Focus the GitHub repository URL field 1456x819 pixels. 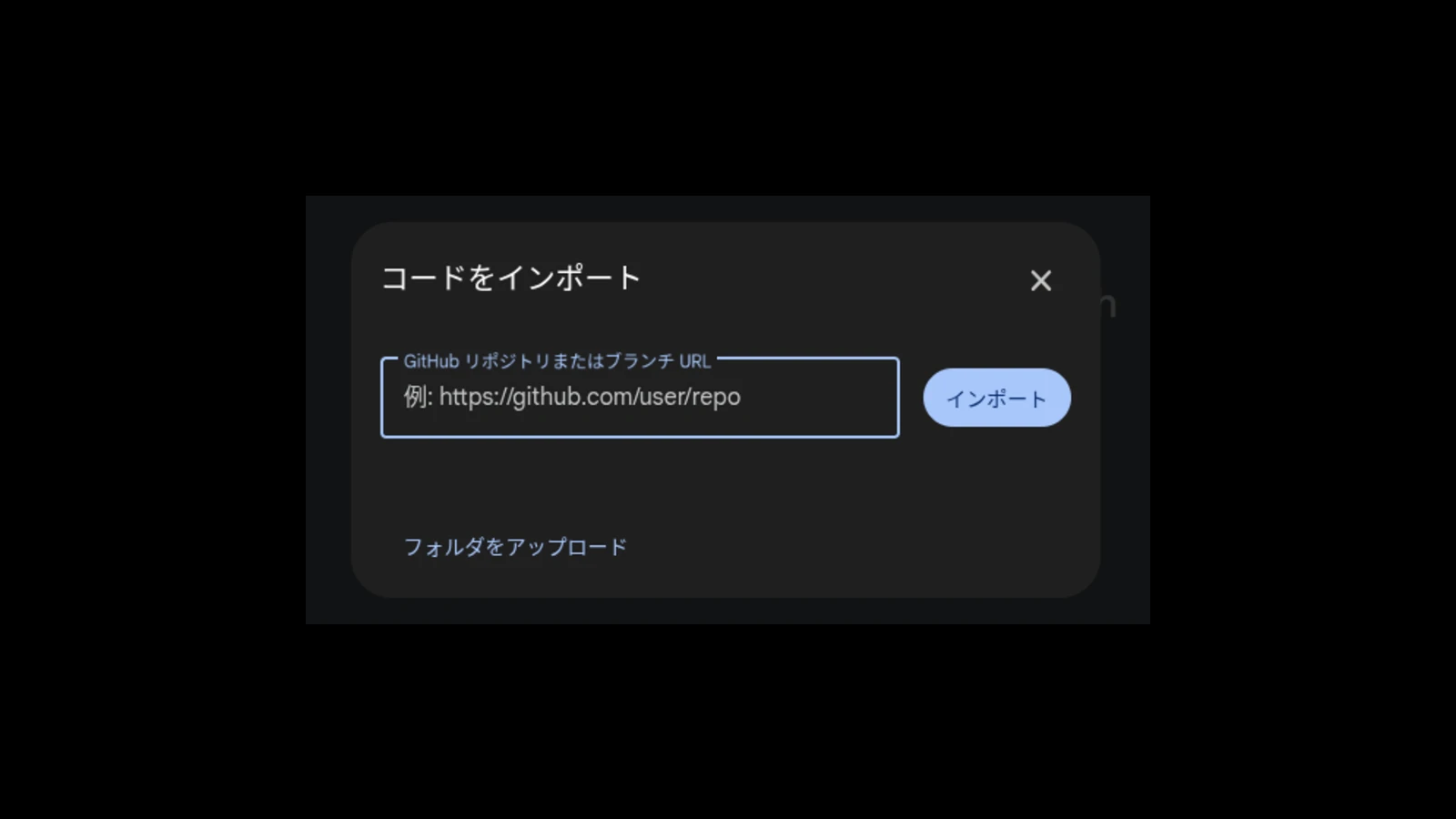point(640,398)
